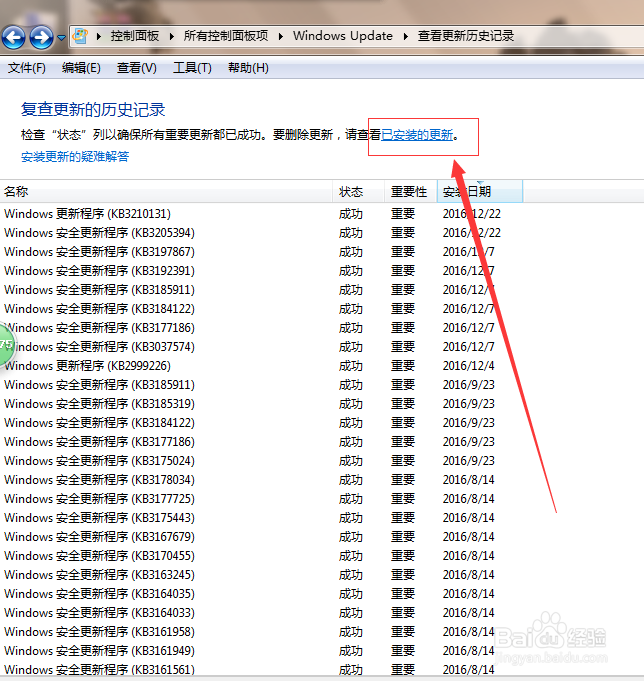
Task: Open the 帮助(H) menu
Action: (x=248, y=68)
